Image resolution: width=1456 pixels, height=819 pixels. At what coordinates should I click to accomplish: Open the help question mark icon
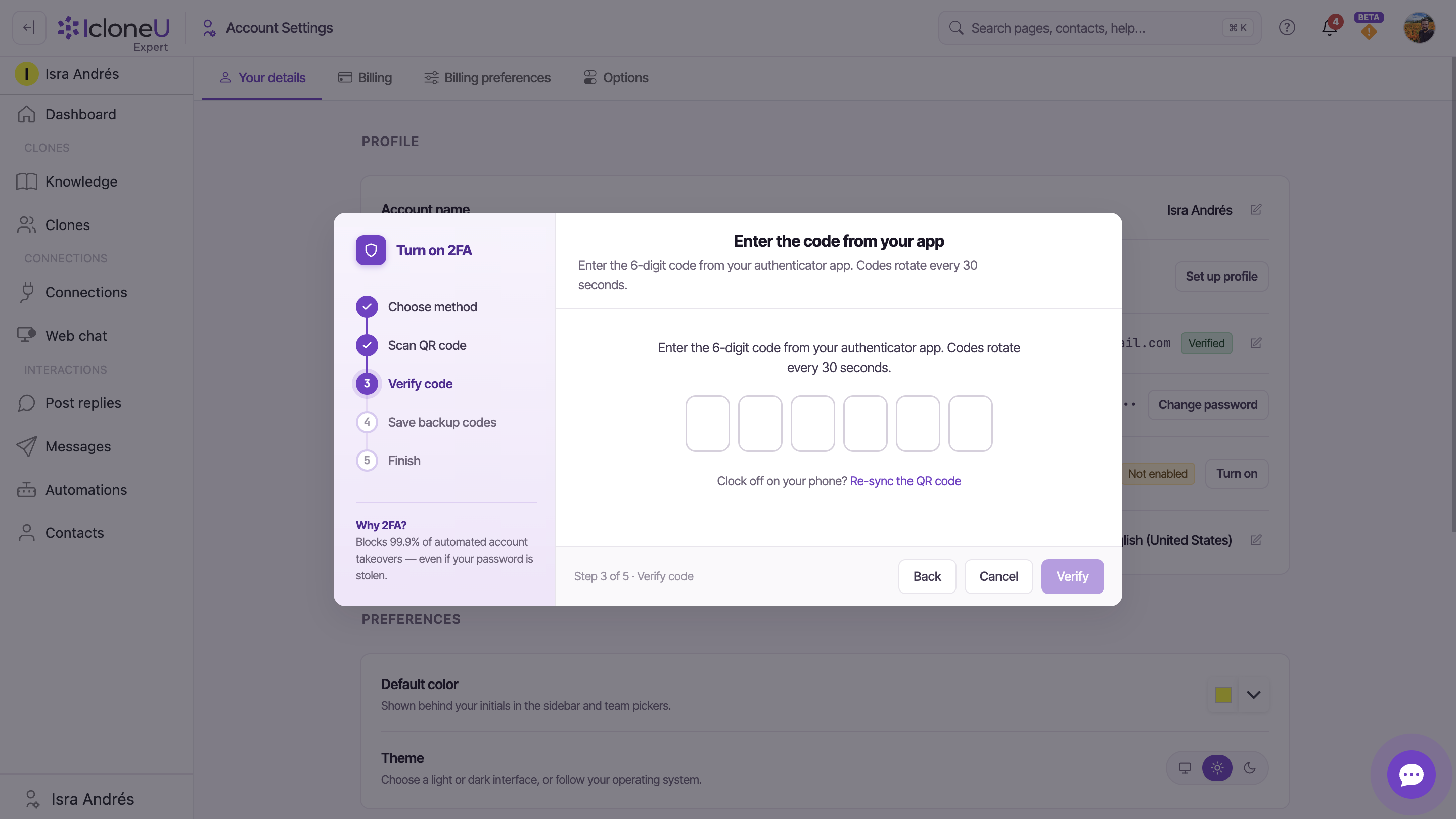tap(1287, 28)
